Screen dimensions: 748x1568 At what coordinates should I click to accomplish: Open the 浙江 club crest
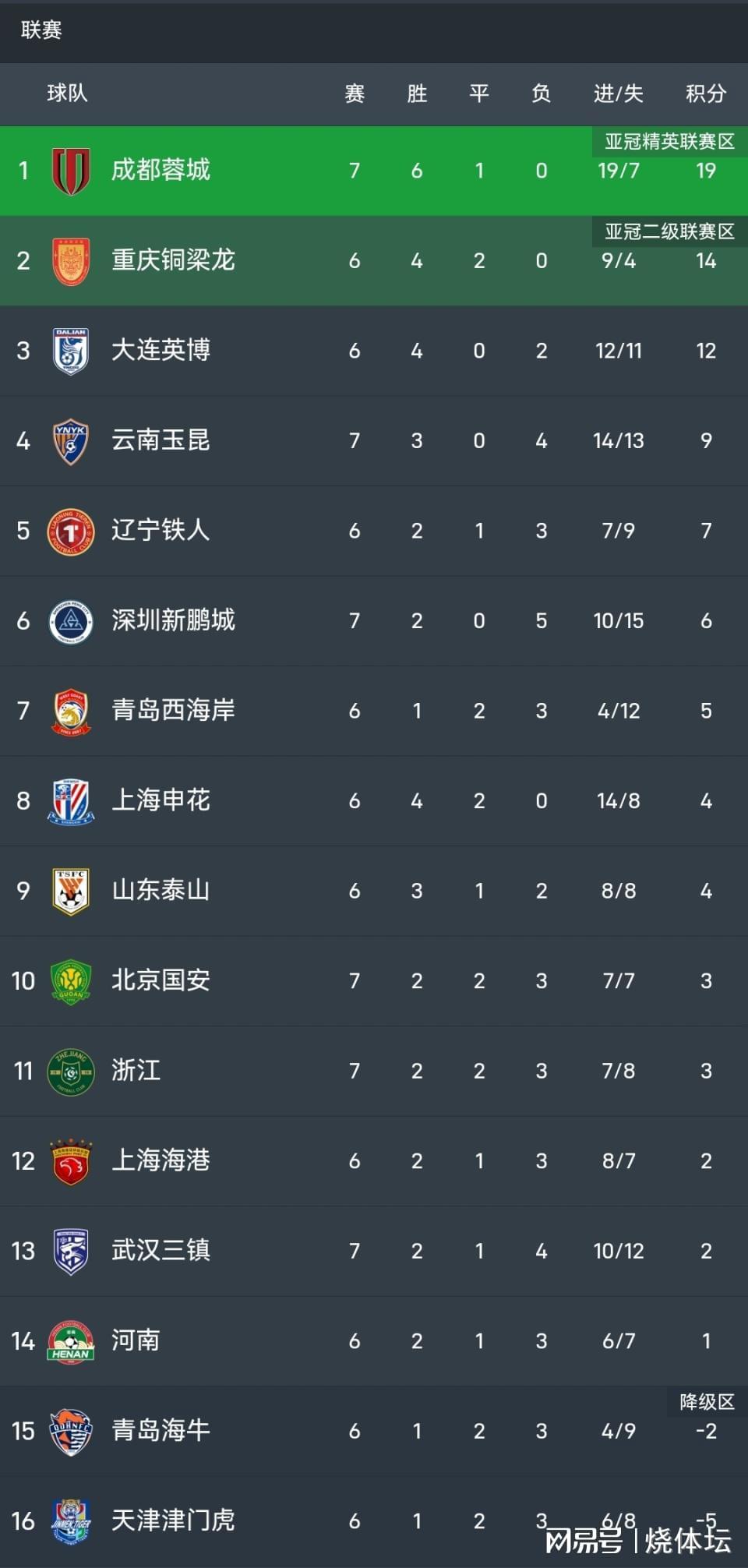click(71, 1072)
